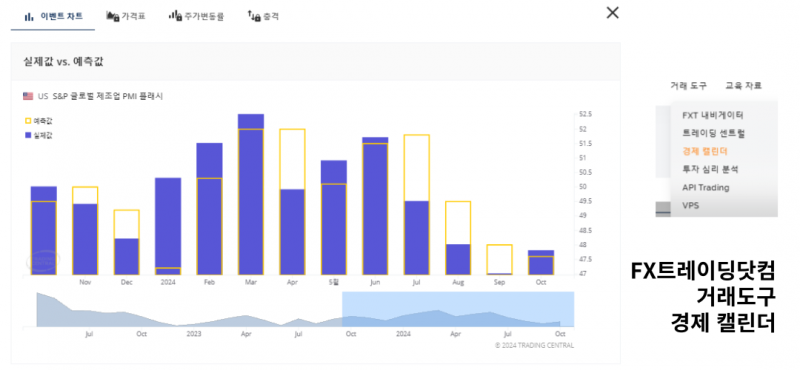Choose FXT 내비게이터 menu entry
The height and width of the screenshot is (370, 800).
(713, 115)
